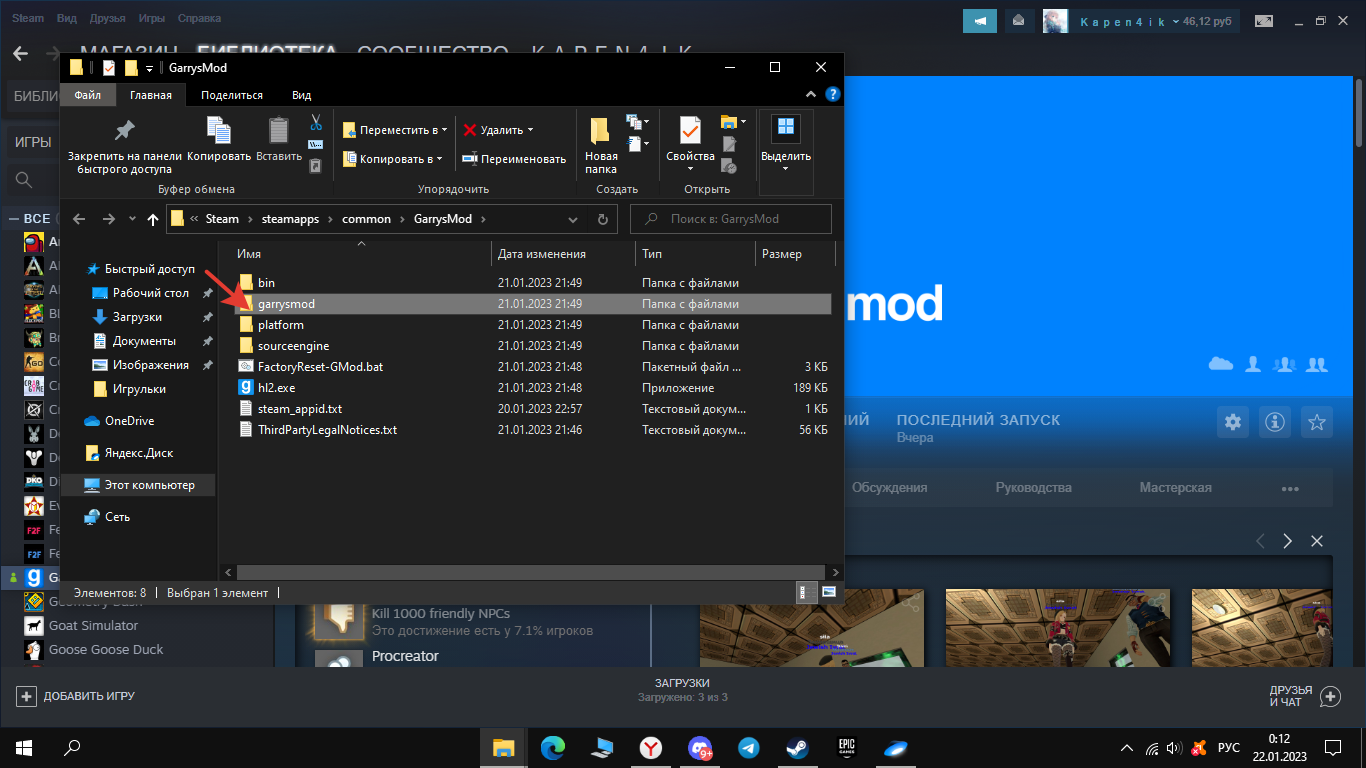This screenshot has width=1366, height=768.
Task: Open Explorer help via question mark icon
Action: (833, 95)
